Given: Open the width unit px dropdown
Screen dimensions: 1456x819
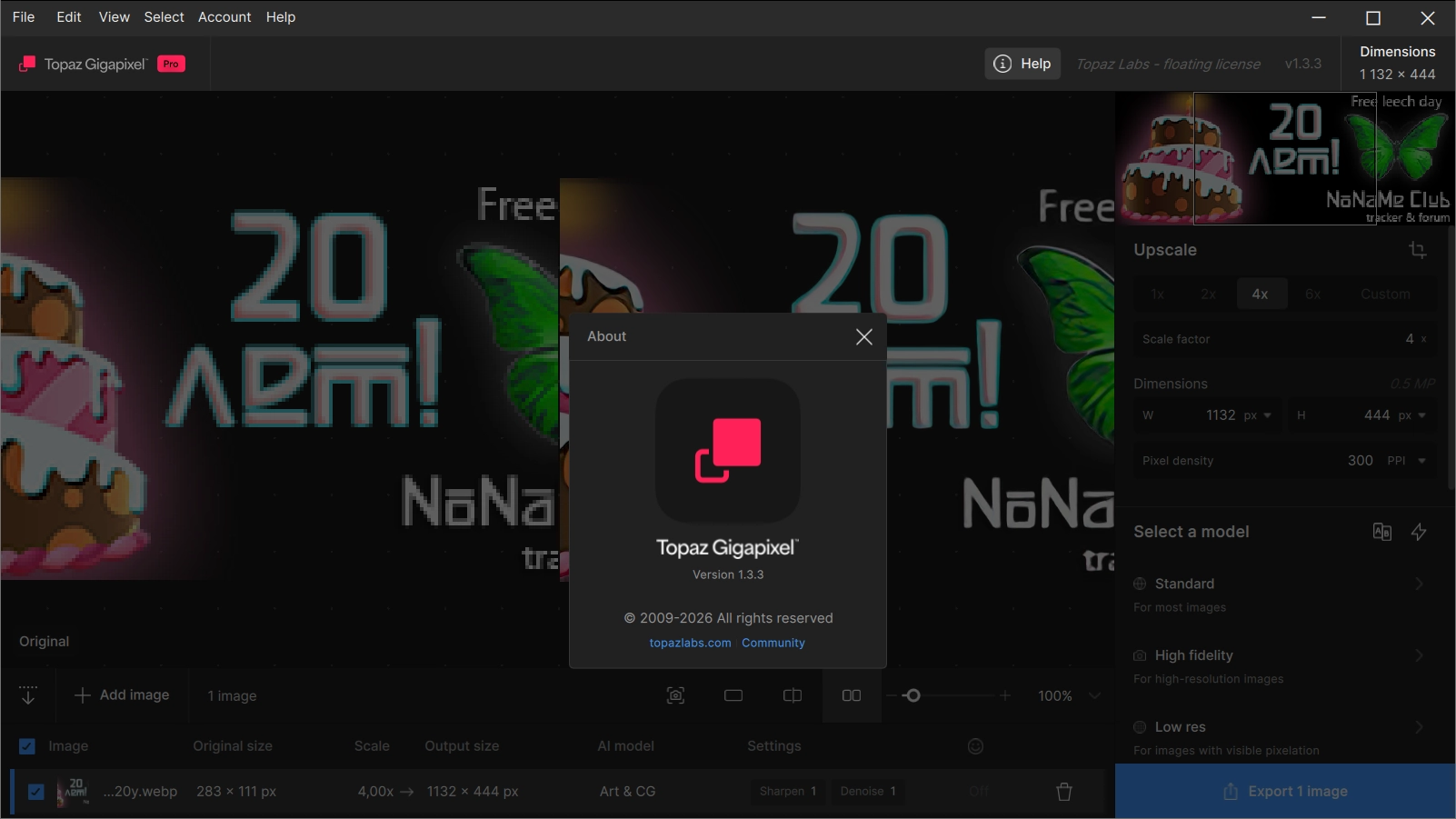Looking at the screenshot, I should (1258, 415).
